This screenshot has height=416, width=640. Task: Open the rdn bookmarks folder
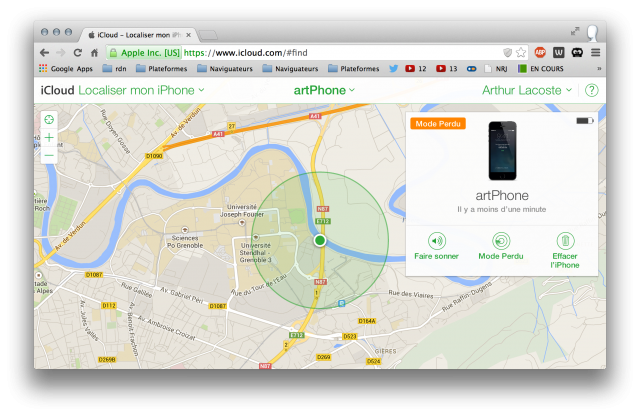(114, 69)
